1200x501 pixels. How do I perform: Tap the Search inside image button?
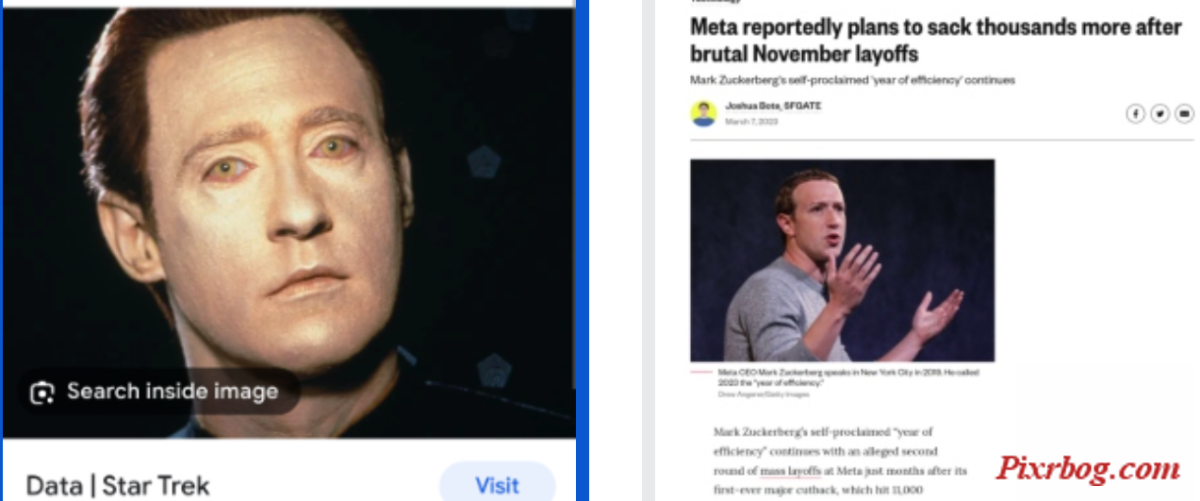tap(158, 392)
